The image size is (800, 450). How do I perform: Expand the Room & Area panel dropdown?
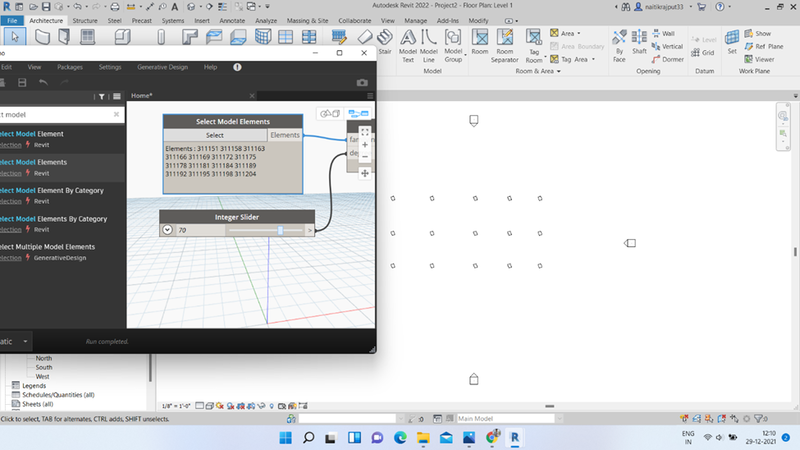[559, 71]
